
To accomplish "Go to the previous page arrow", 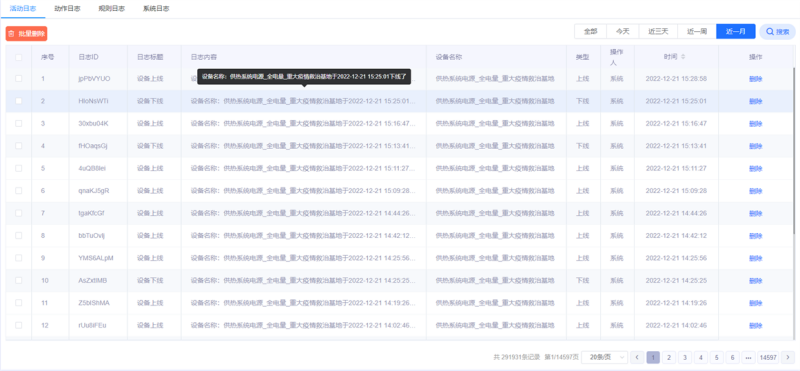I will pos(637,357).
